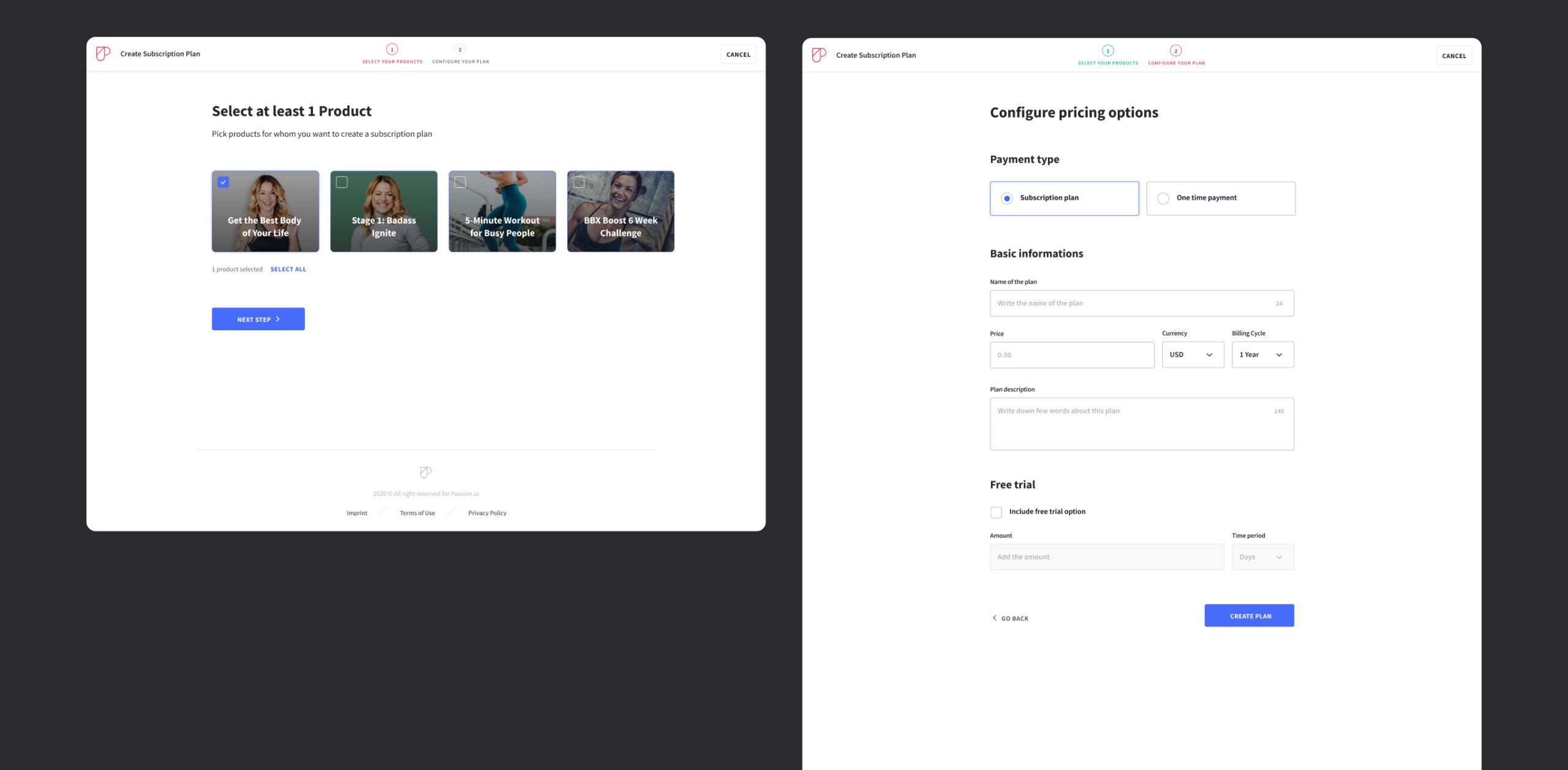Open Terms of Use footer link
Viewport: 1568px width, 770px height.
point(417,513)
